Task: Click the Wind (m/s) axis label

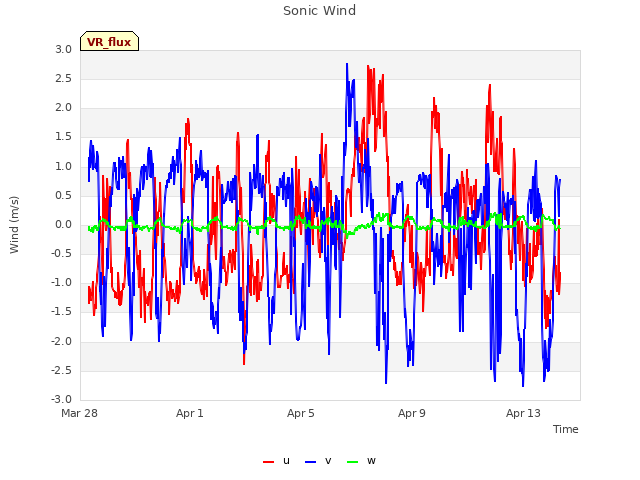Action: (14, 225)
